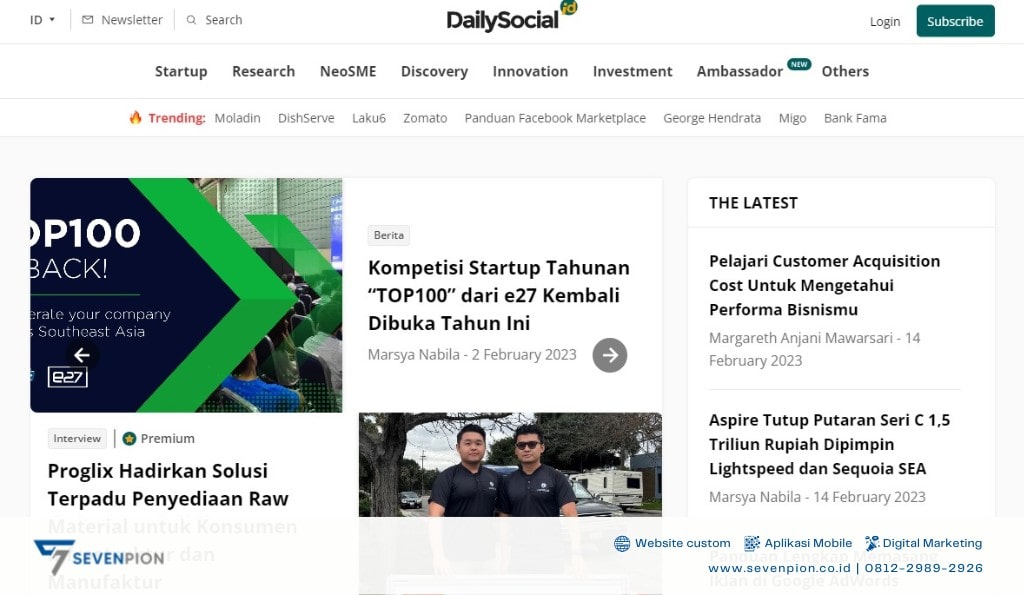Click the Trending fire icon

135,118
